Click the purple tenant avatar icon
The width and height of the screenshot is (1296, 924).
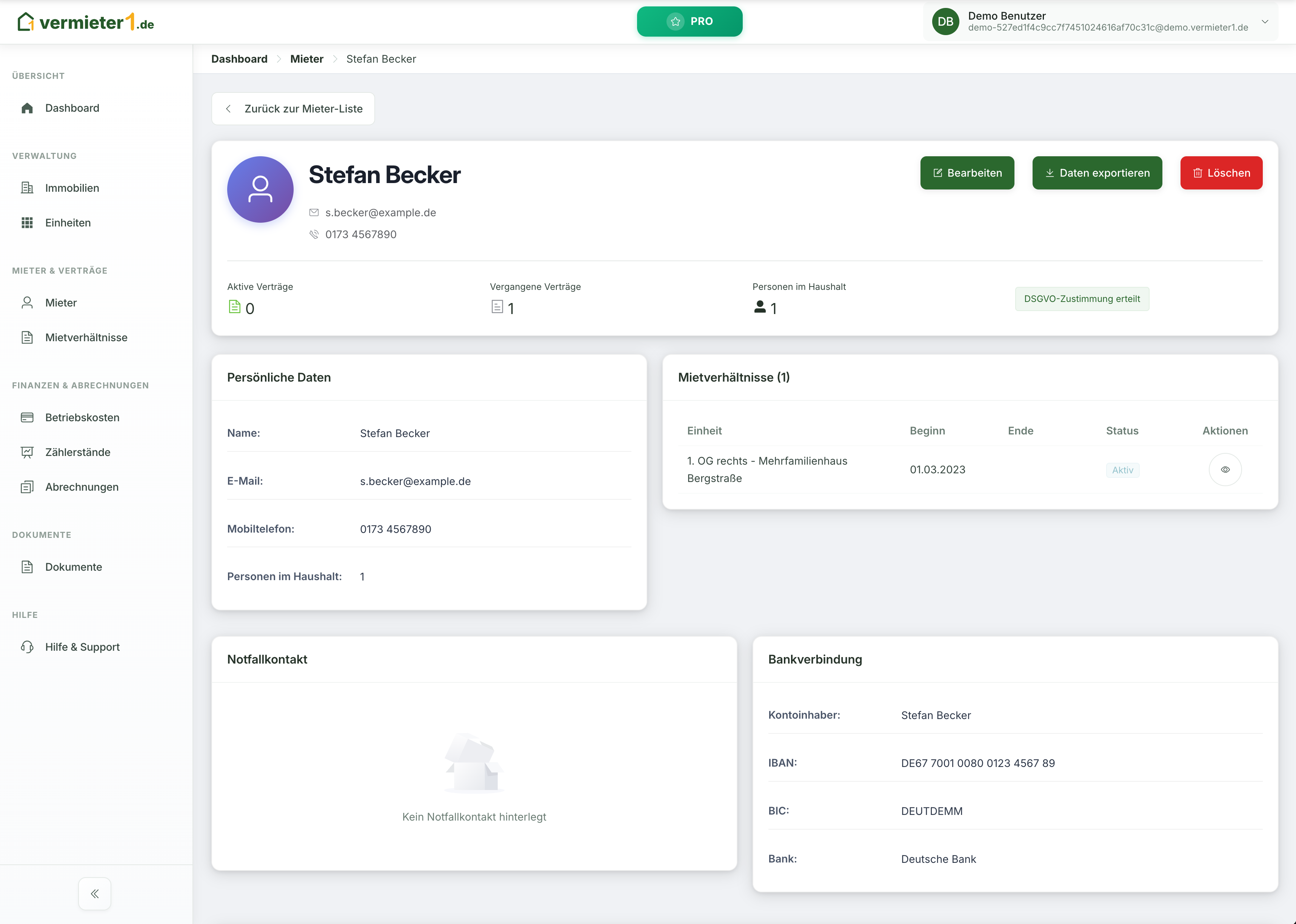click(x=260, y=189)
